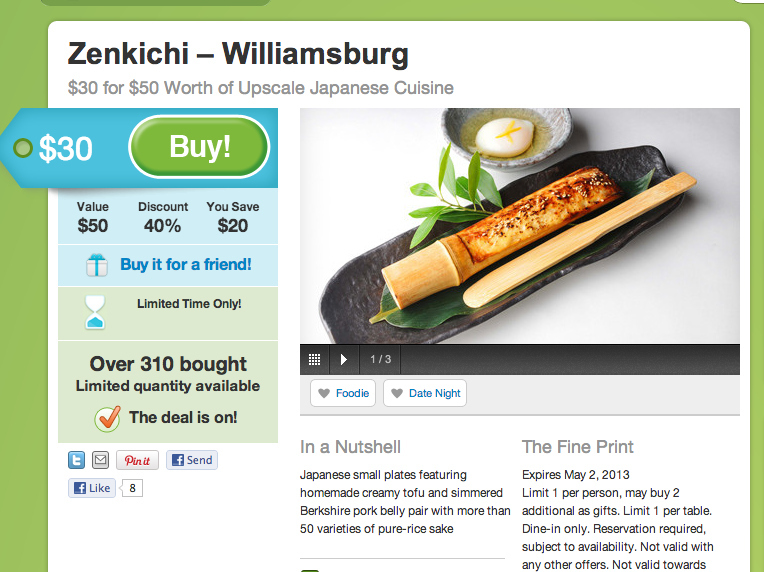Share deal via email envelope icon
The height and width of the screenshot is (572, 764).
[x=100, y=460]
